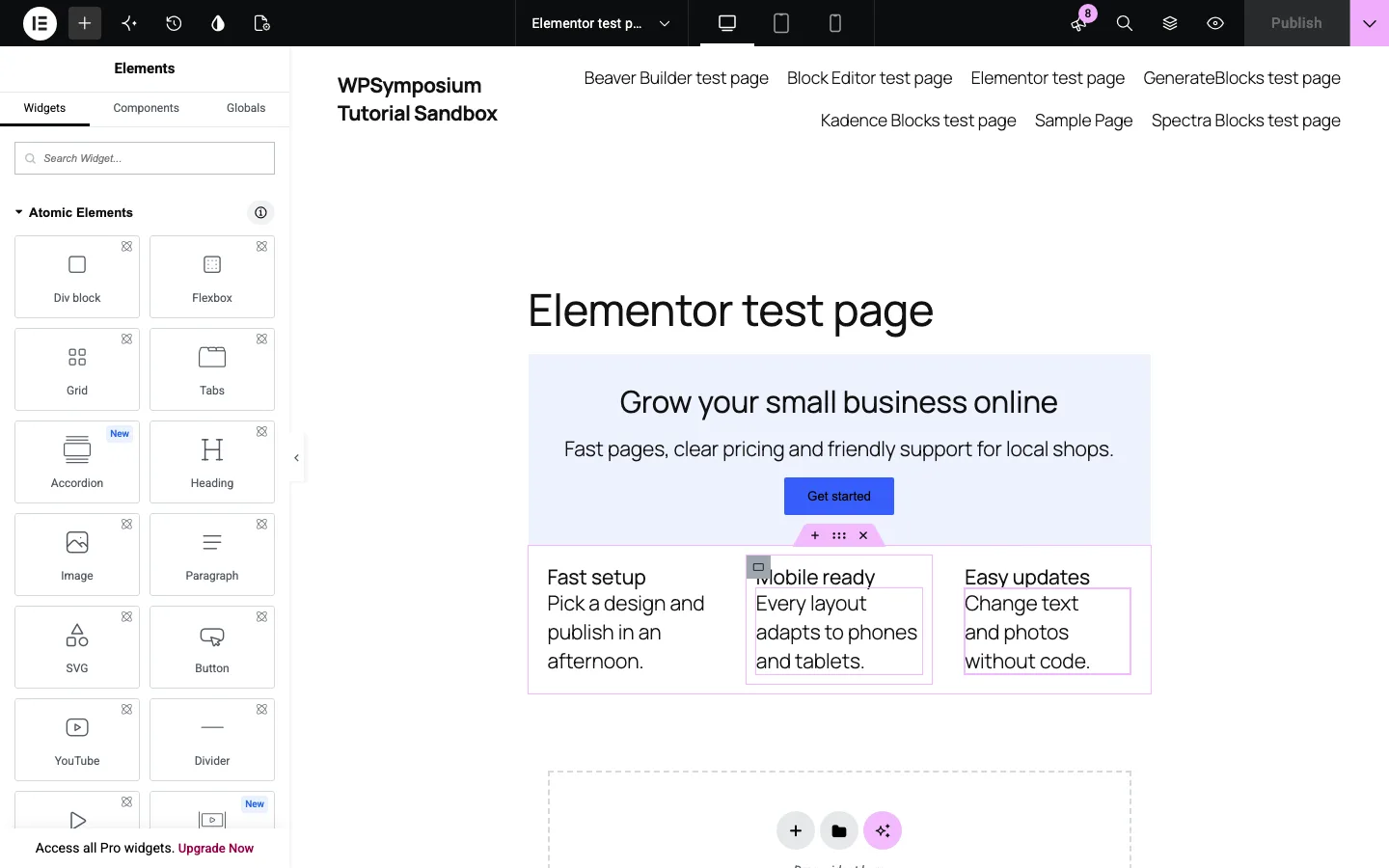Switch to tablet device view
This screenshot has height=868, width=1389.
point(781,23)
